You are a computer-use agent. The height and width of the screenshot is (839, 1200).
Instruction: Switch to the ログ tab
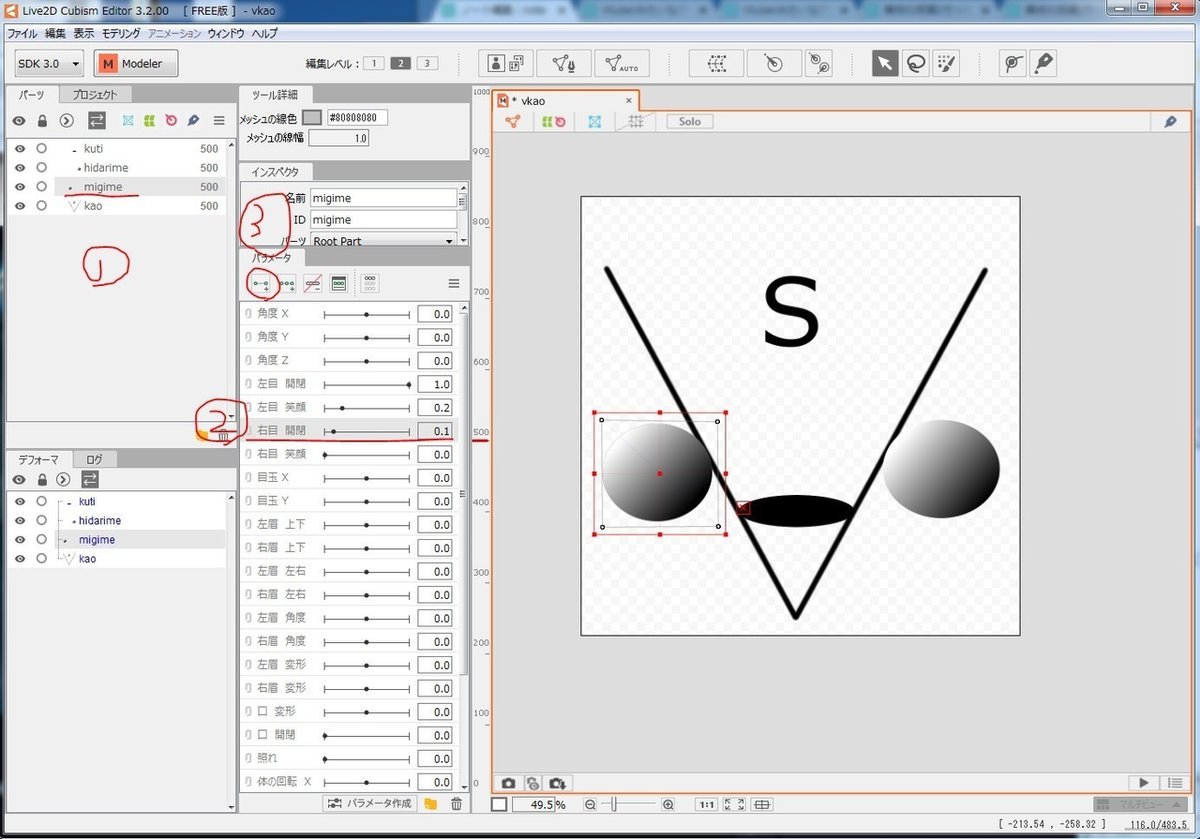(94, 460)
